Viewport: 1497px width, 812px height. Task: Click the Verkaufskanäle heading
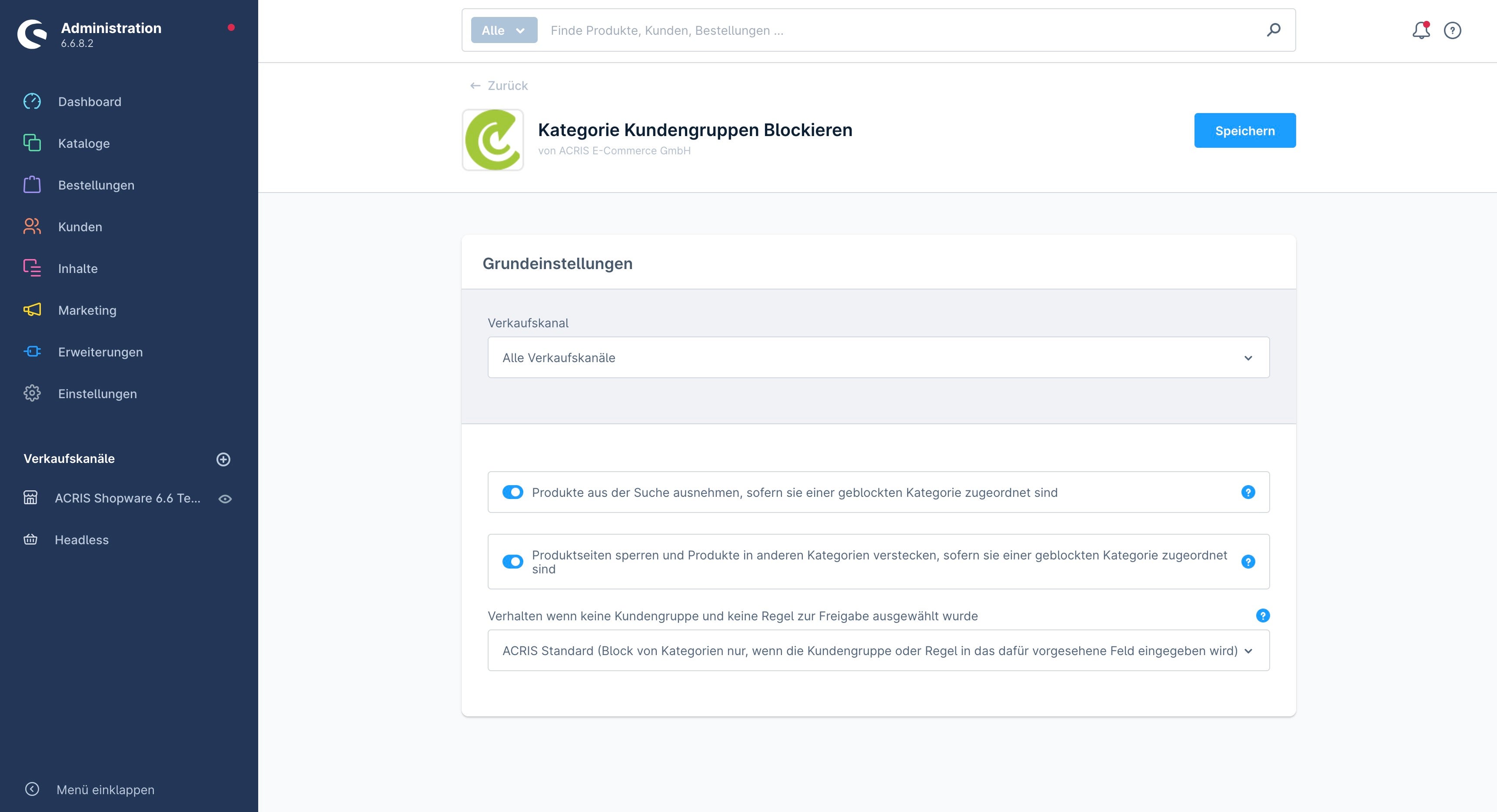coord(69,459)
